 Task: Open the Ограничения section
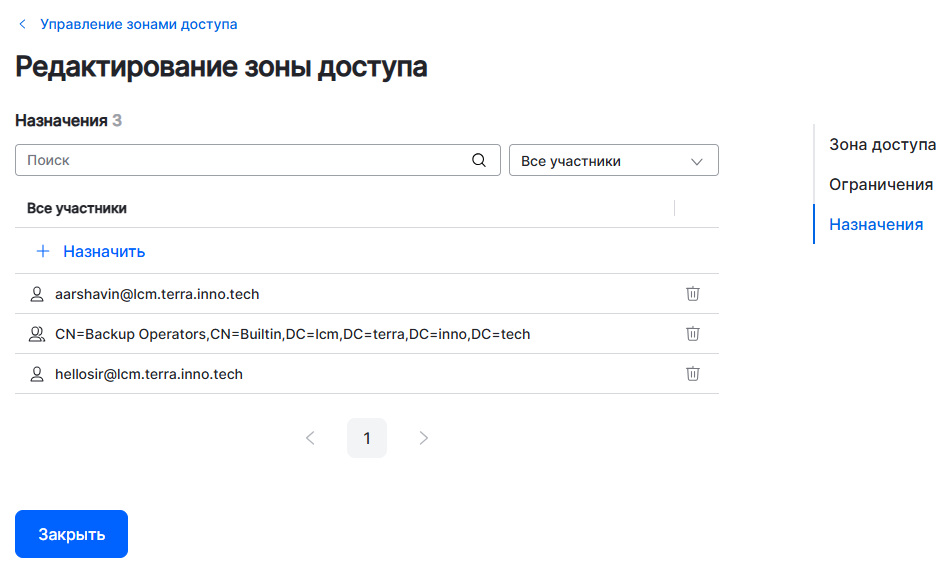point(881,184)
